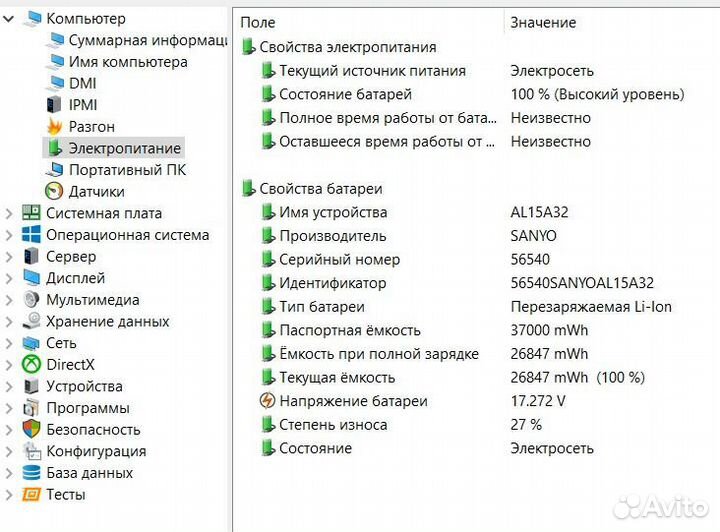The height and width of the screenshot is (532, 720).
Task: Expand the База данных node
Action: click(x=9, y=473)
